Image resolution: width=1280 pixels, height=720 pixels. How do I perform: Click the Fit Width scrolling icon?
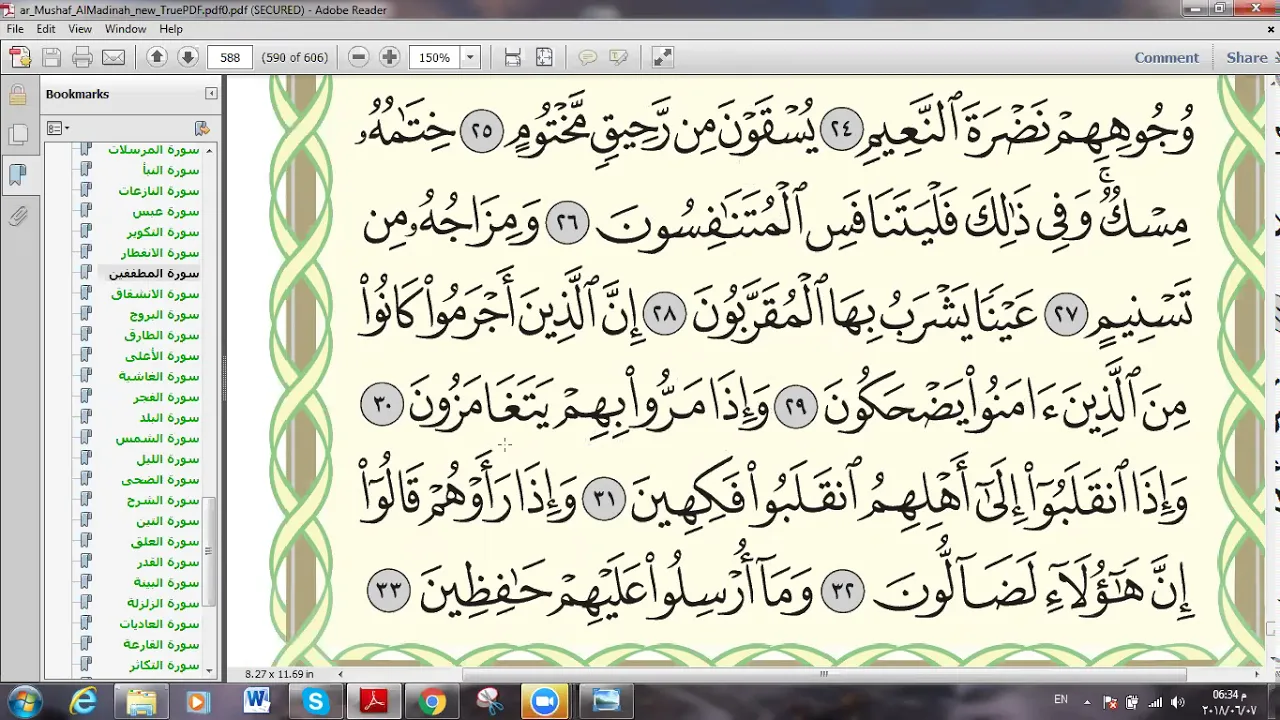click(513, 58)
